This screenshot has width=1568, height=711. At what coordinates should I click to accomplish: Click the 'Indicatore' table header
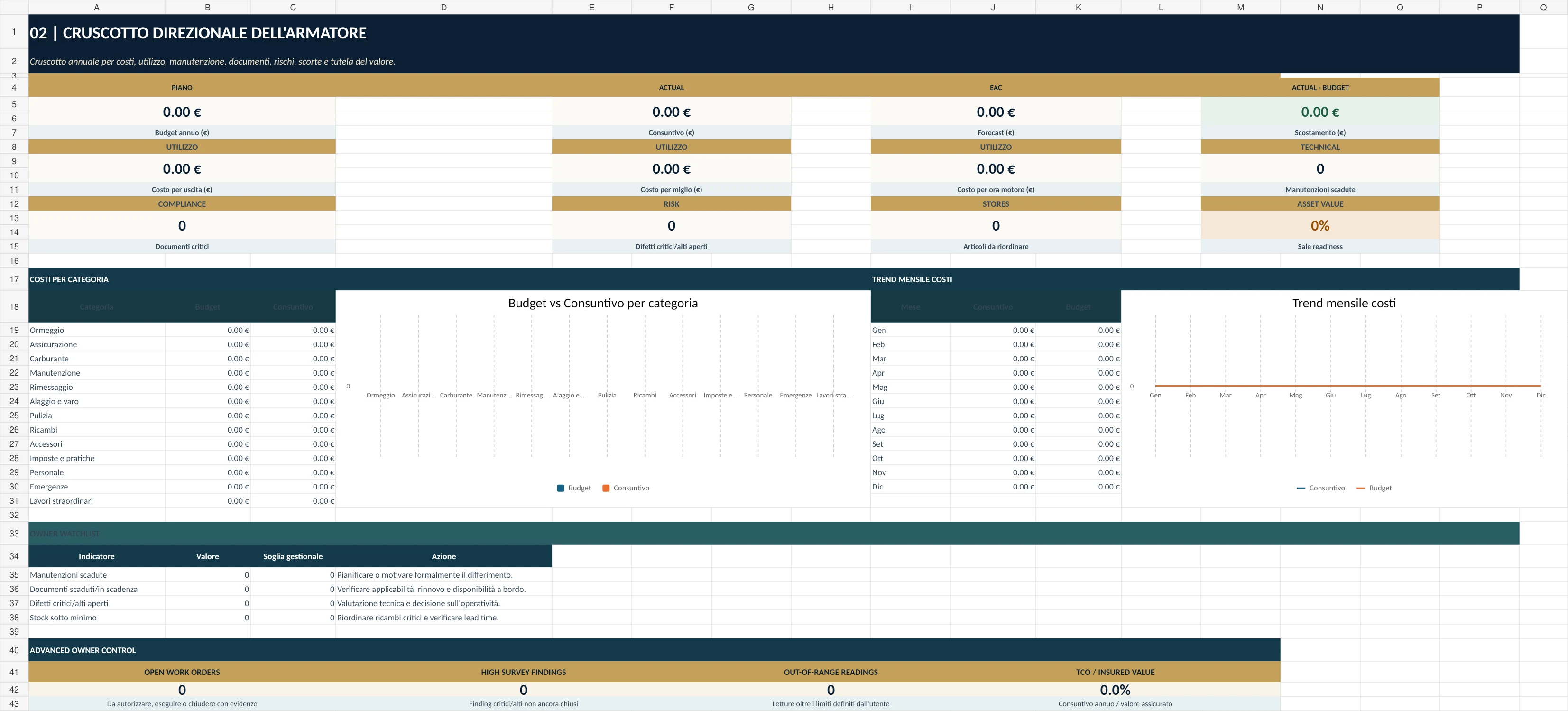point(97,556)
